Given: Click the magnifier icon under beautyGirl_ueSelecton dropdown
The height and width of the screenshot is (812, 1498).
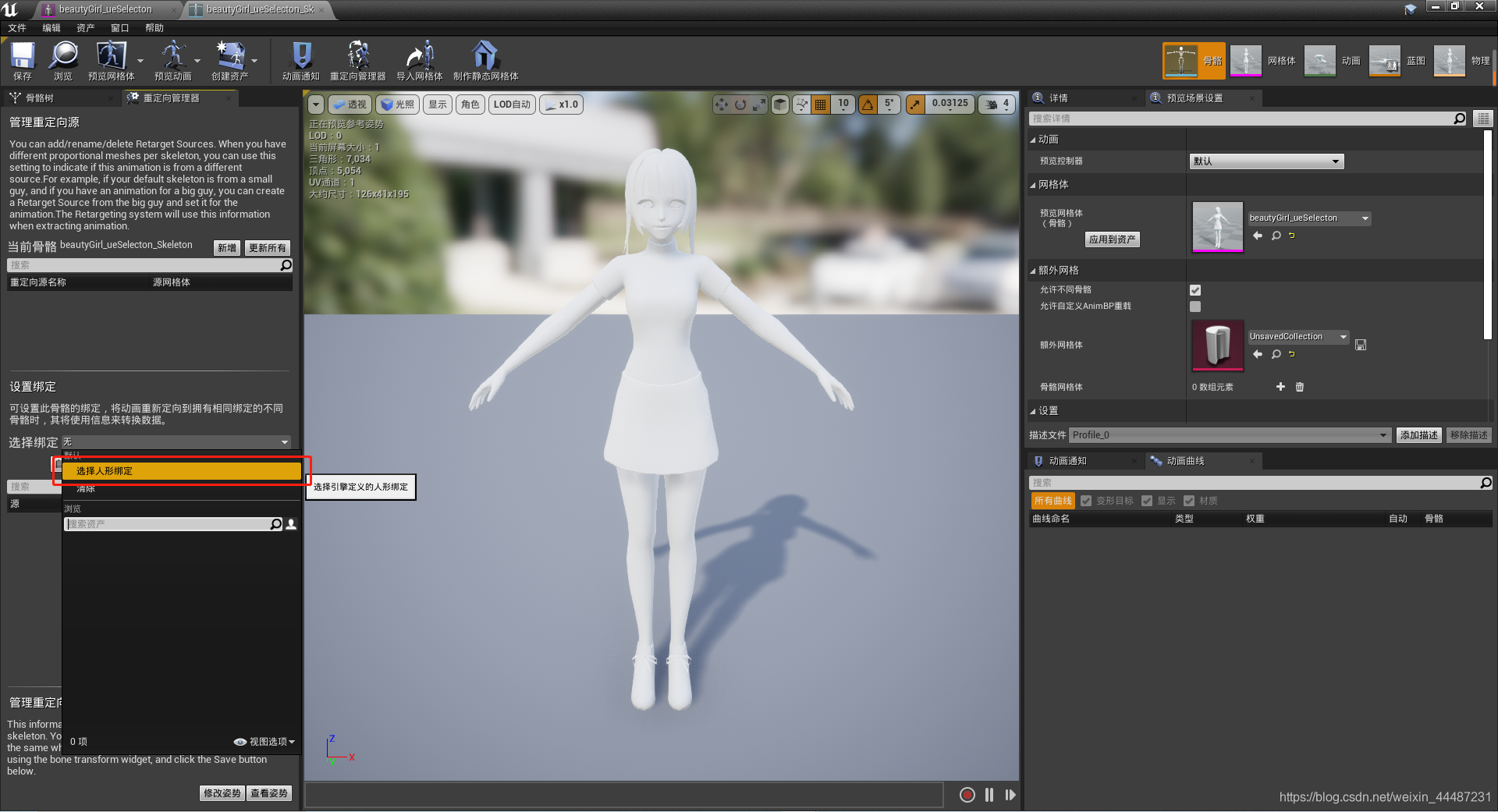Looking at the screenshot, I should [x=1276, y=236].
